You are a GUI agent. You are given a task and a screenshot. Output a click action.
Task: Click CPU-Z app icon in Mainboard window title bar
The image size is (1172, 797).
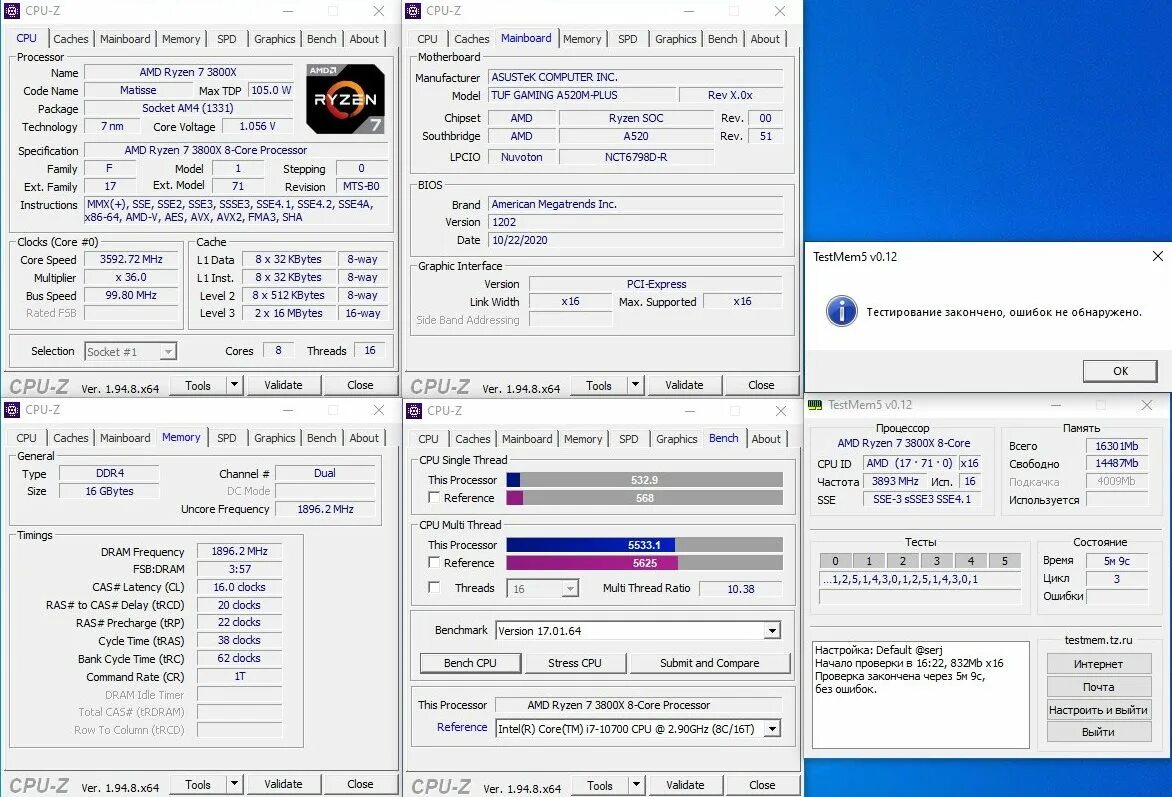[x=413, y=10]
